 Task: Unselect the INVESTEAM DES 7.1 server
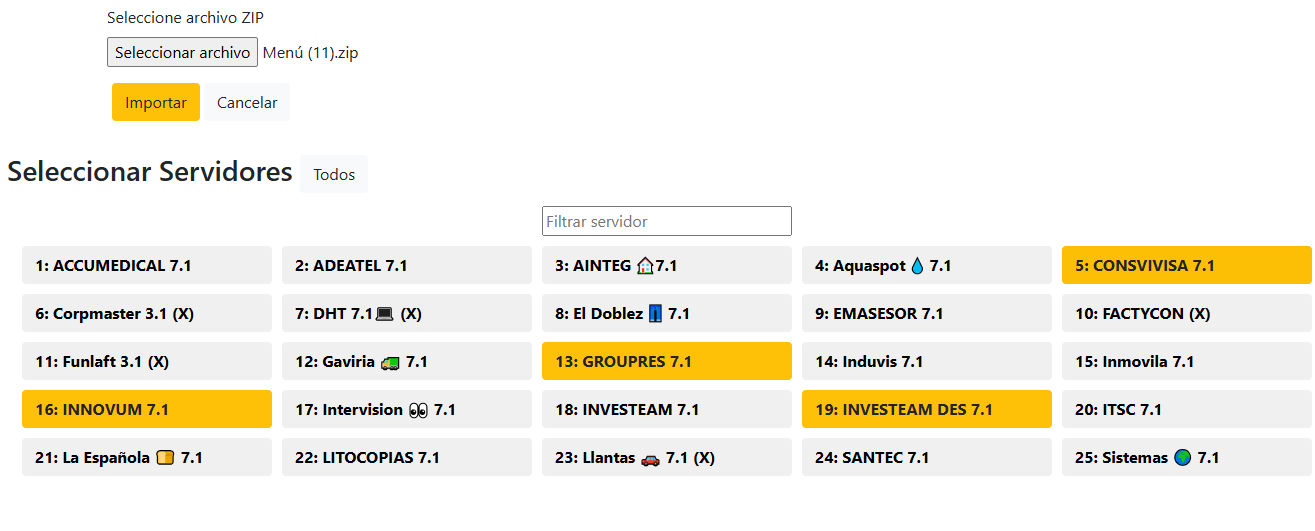pyautogui.click(x=926, y=410)
